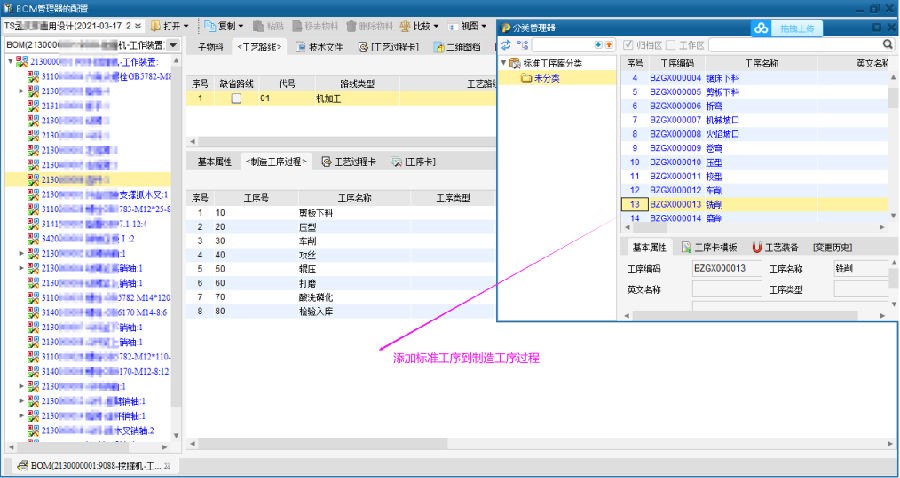Click the 百度 cloud upload icon
The image size is (900, 478).
click(x=761, y=27)
